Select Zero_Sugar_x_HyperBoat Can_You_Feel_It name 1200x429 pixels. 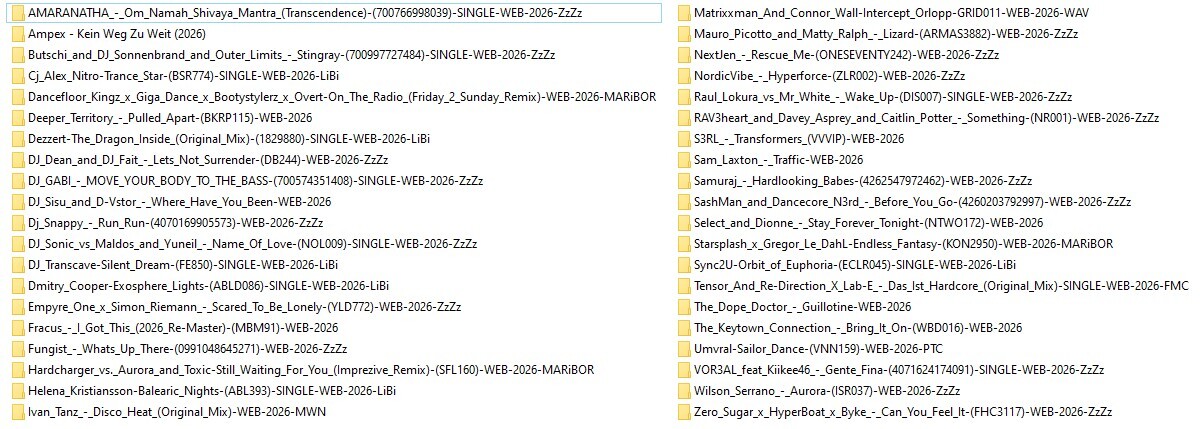tap(903, 412)
